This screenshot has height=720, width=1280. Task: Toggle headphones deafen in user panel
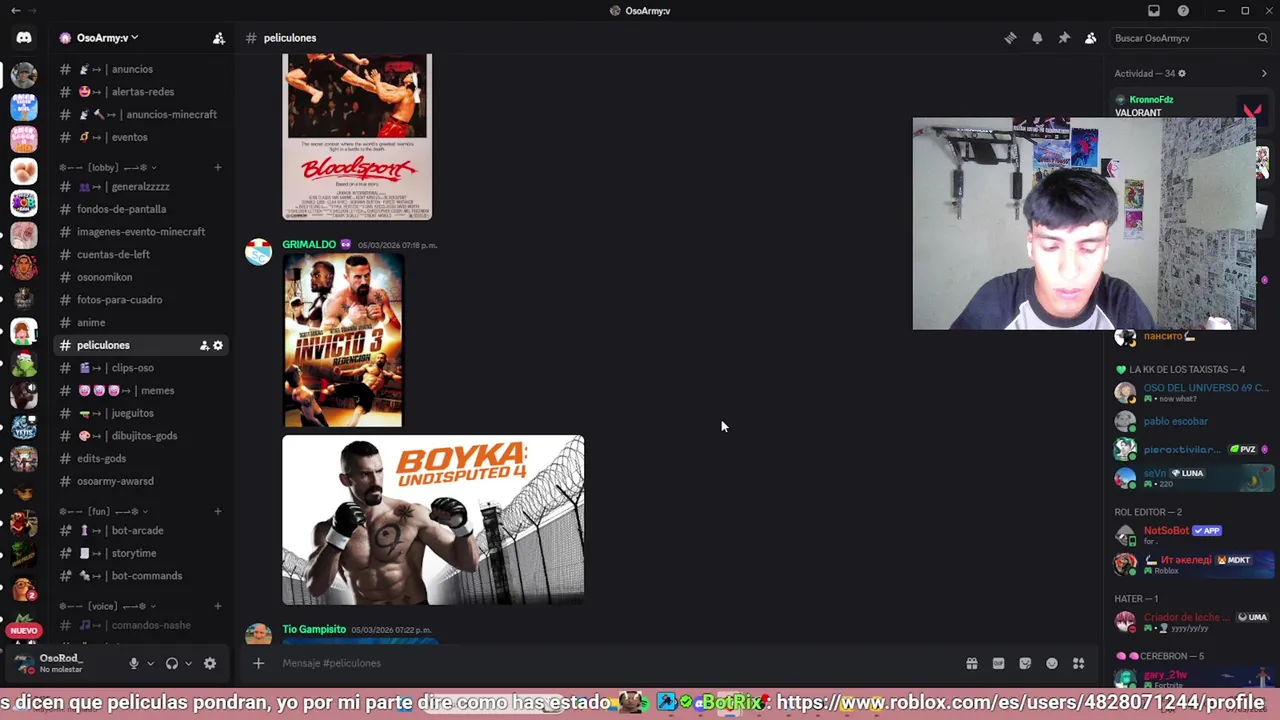click(172, 663)
